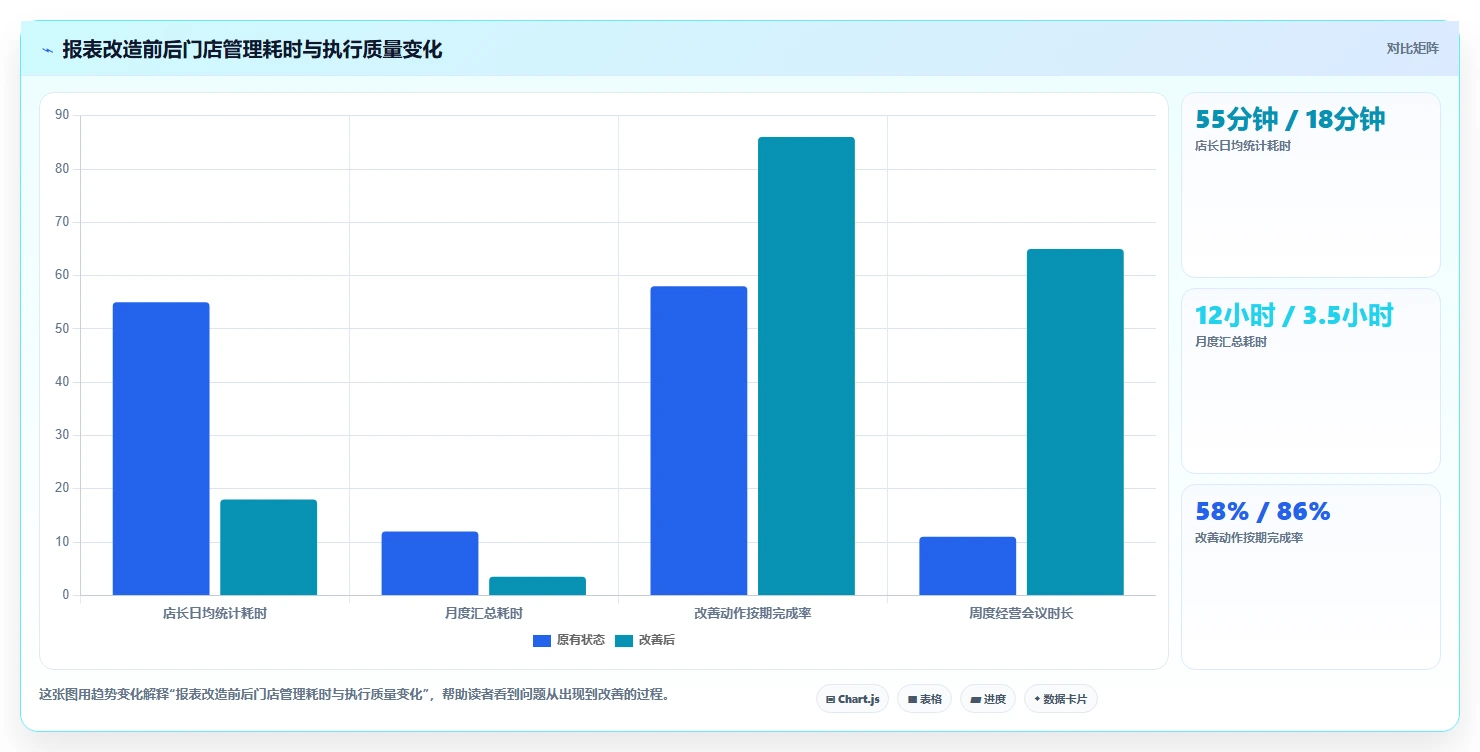Click the teal bar for 店长日均统计耗时
The height and width of the screenshot is (752, 1480).
click(x=268, y=547)
